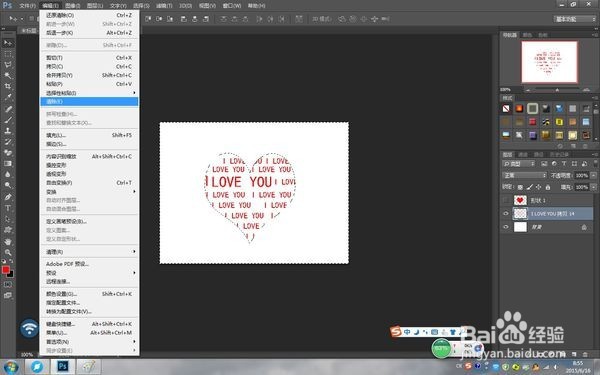Image resolution: width=600 pixels, height=375 pixels.
Task: Open the File menu in menu bar
Action: pyautogui.click(x=27, y=5)
